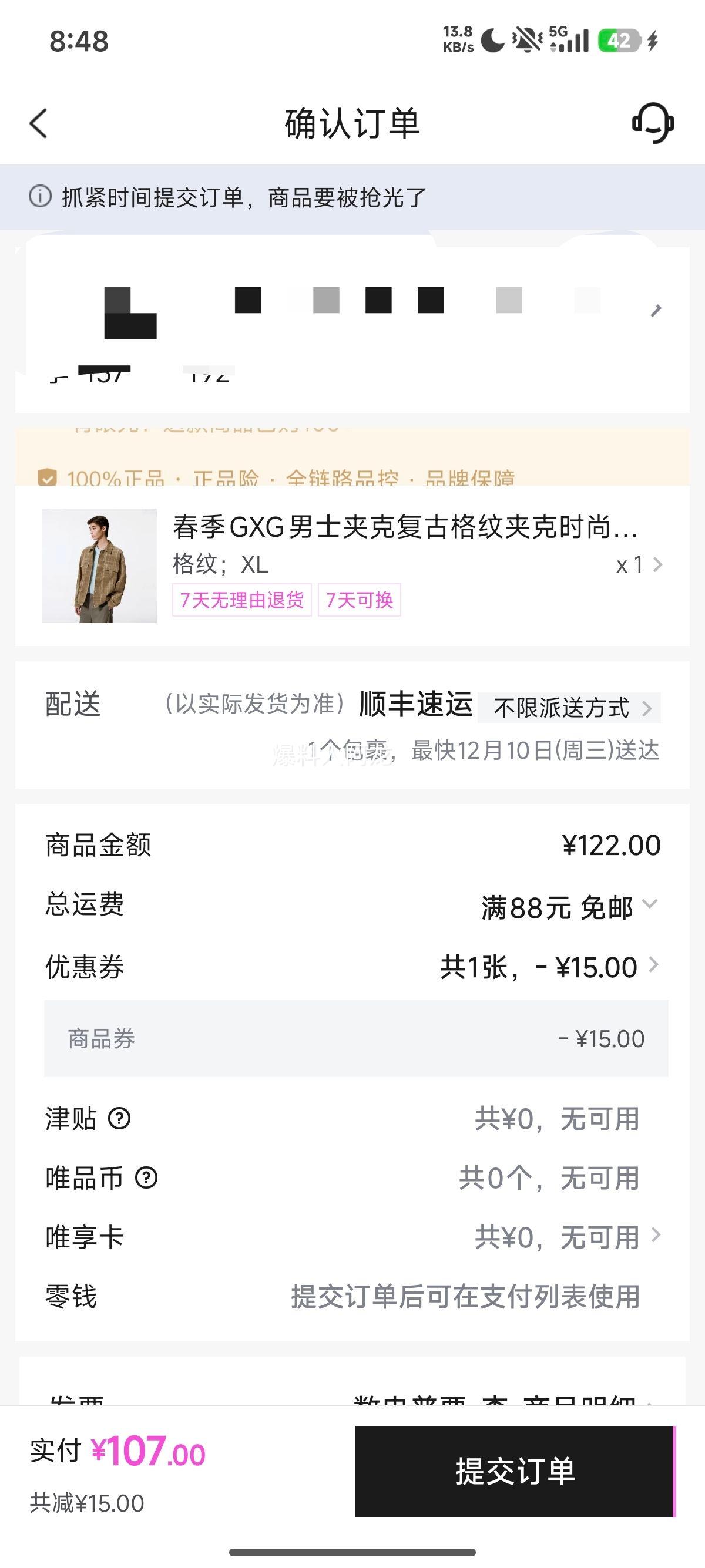Image resolution: width=705 pixels, height=1568 pixels.
Task: Tap the 7天可换 exchange tag
Action: click(359, 600)
